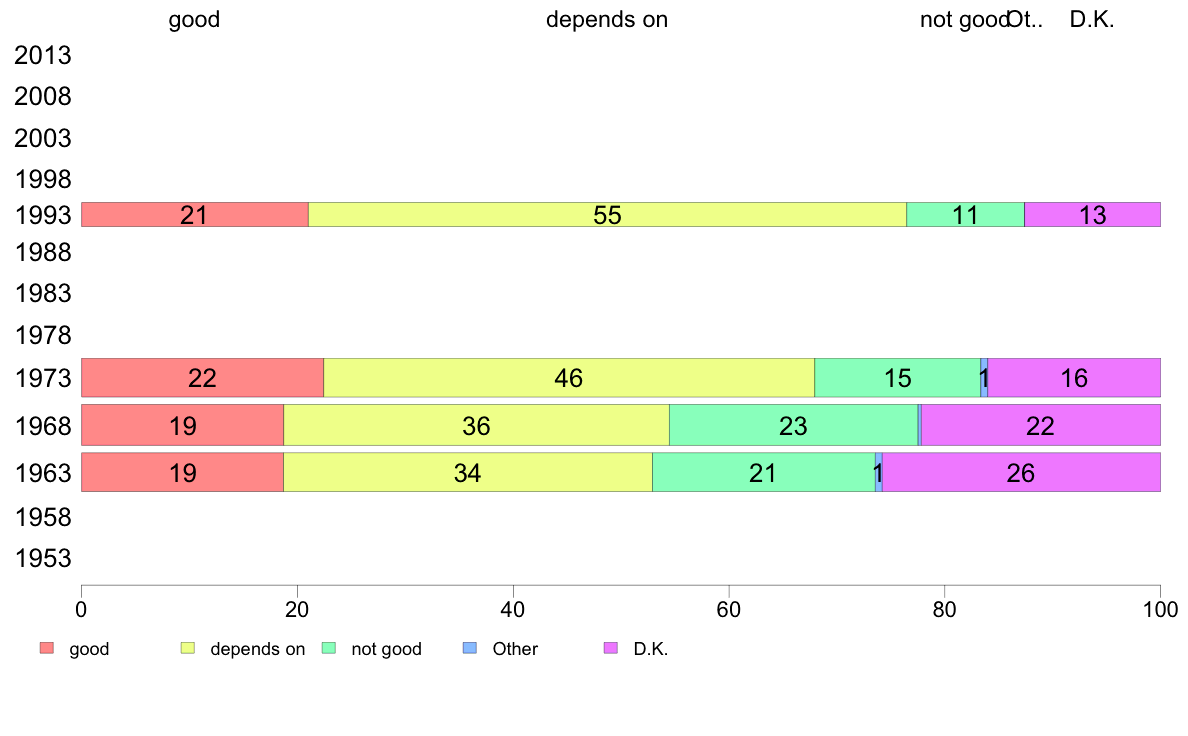The image size is (1188, 736).
Task: Click the 1968 D.K. segment showing 22
Action: point(1040,425)
